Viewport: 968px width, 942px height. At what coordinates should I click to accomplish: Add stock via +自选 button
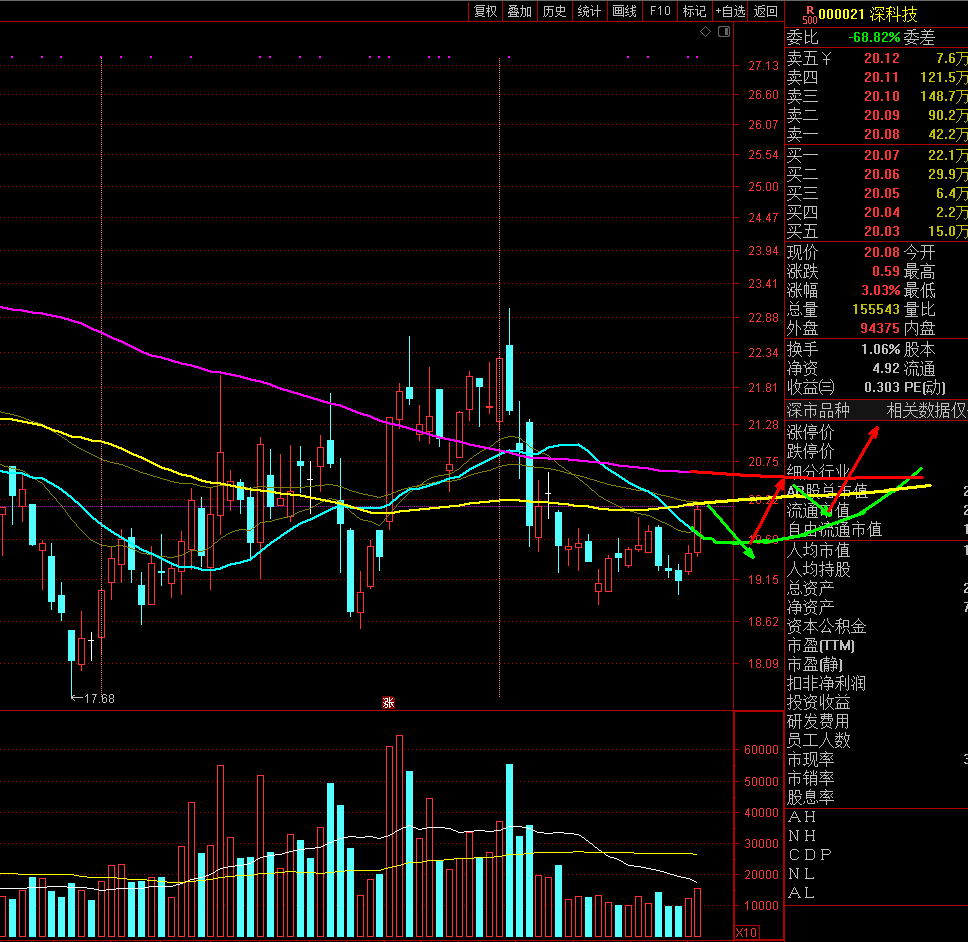tap(730, 11)
